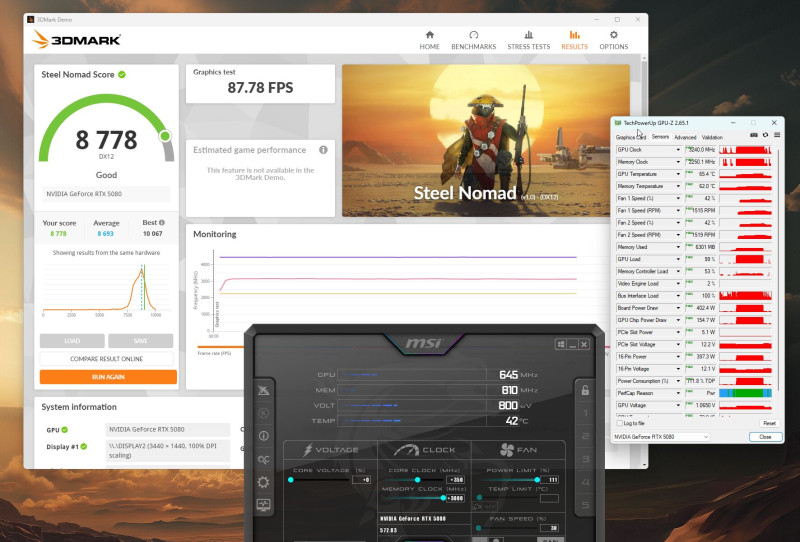Switch to Graphics Card tab in GPU-Z
Viewport: 800px width, 542px height.
pyautogui.click(x=630, y=137)
